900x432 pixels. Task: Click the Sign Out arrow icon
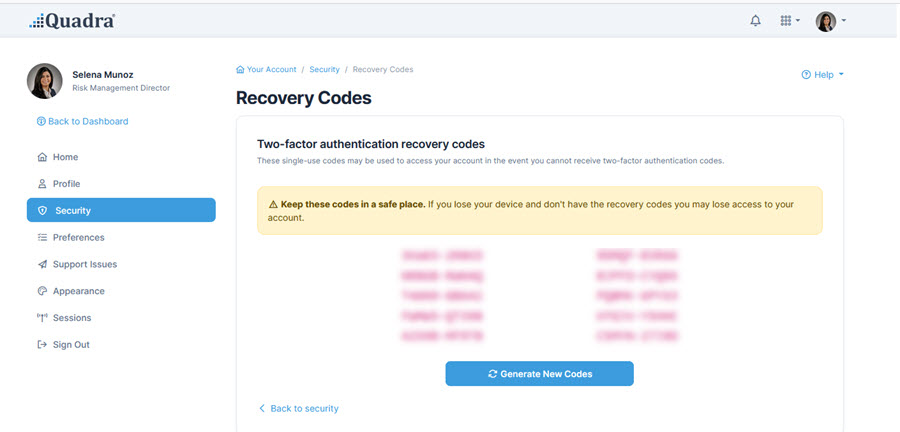[x=42, y=345]
